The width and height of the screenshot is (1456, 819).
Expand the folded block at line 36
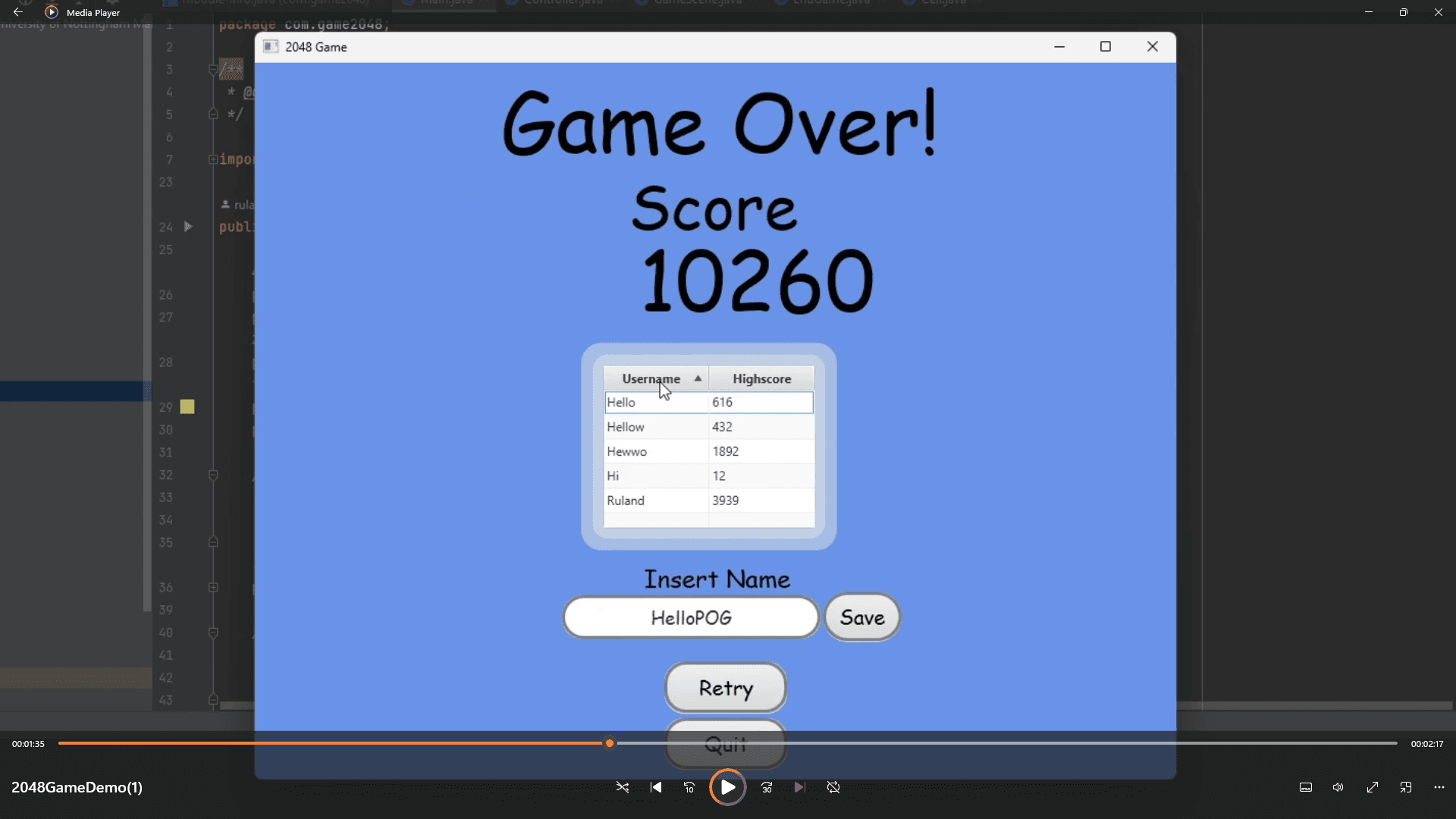tap(213, 588)
